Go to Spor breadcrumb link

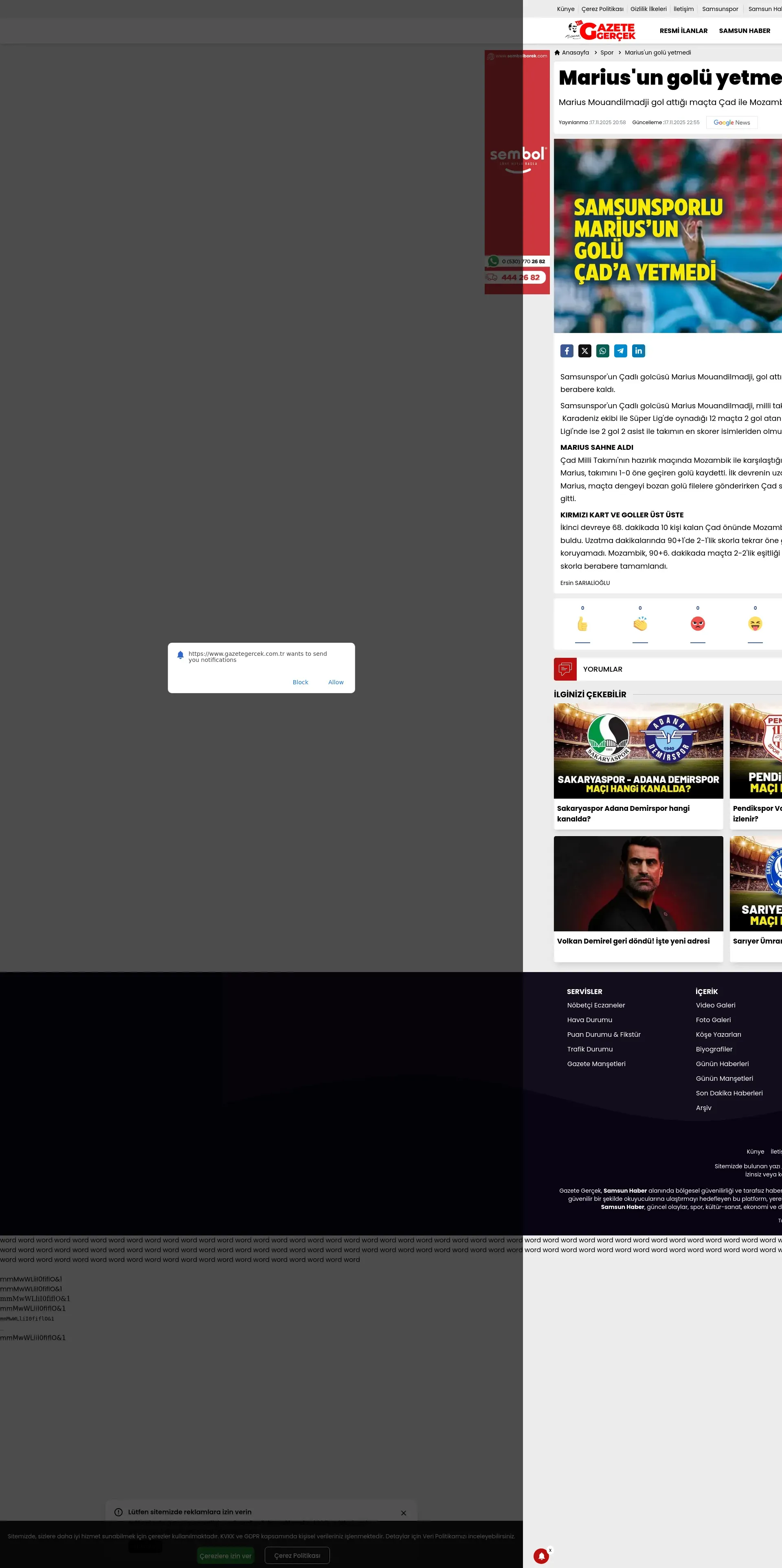coord(606,53)
